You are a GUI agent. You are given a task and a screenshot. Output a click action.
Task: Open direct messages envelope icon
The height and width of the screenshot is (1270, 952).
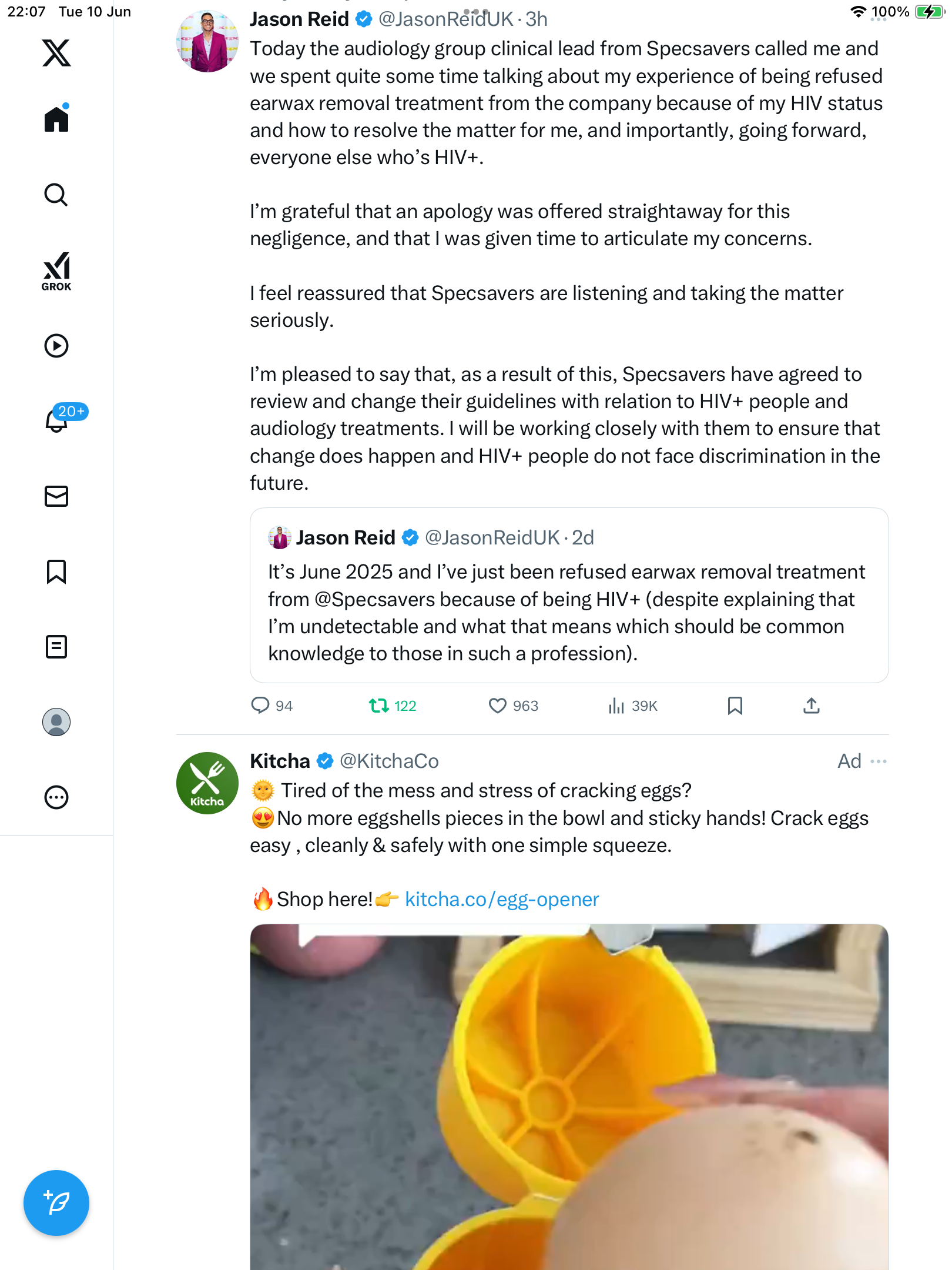[x=56, y=496]
